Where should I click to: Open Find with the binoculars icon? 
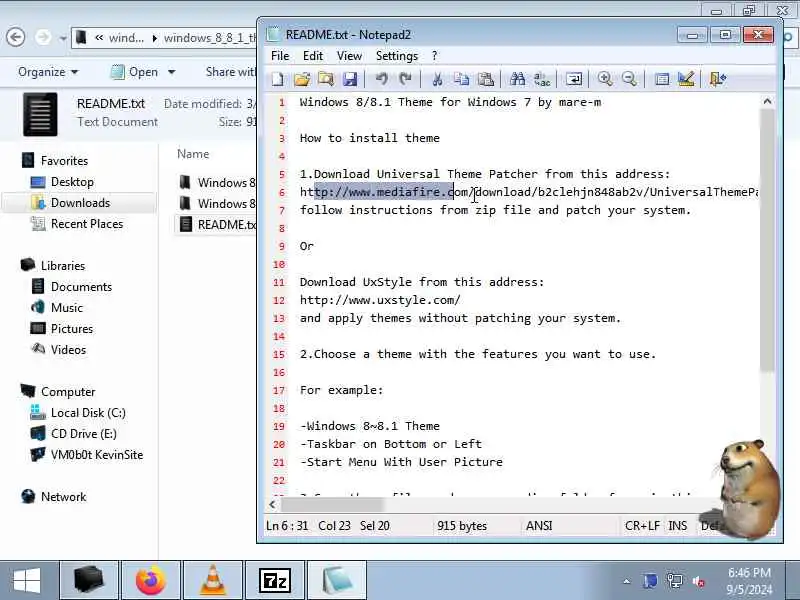[x=517, y=79]
